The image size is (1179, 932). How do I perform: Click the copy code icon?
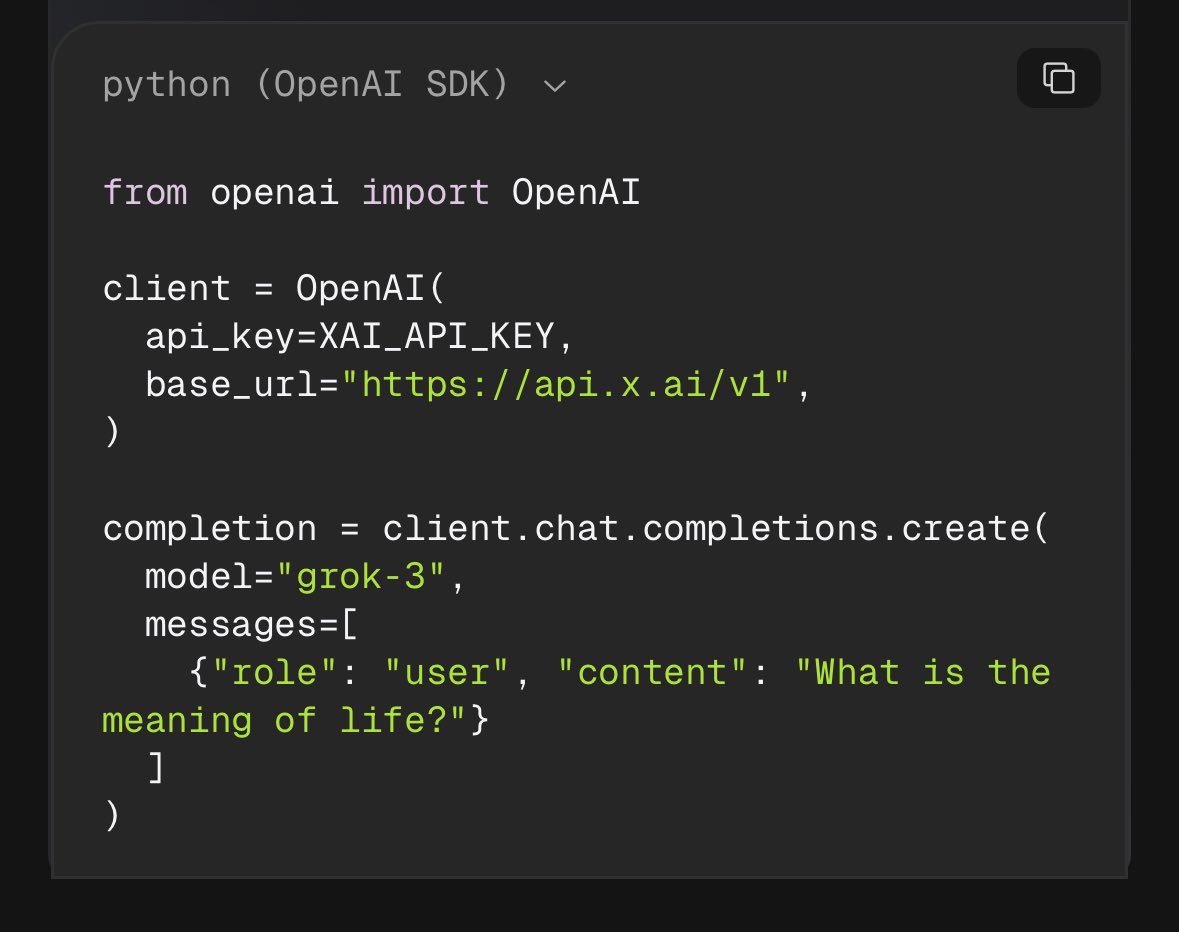[x=1058, y=78]
